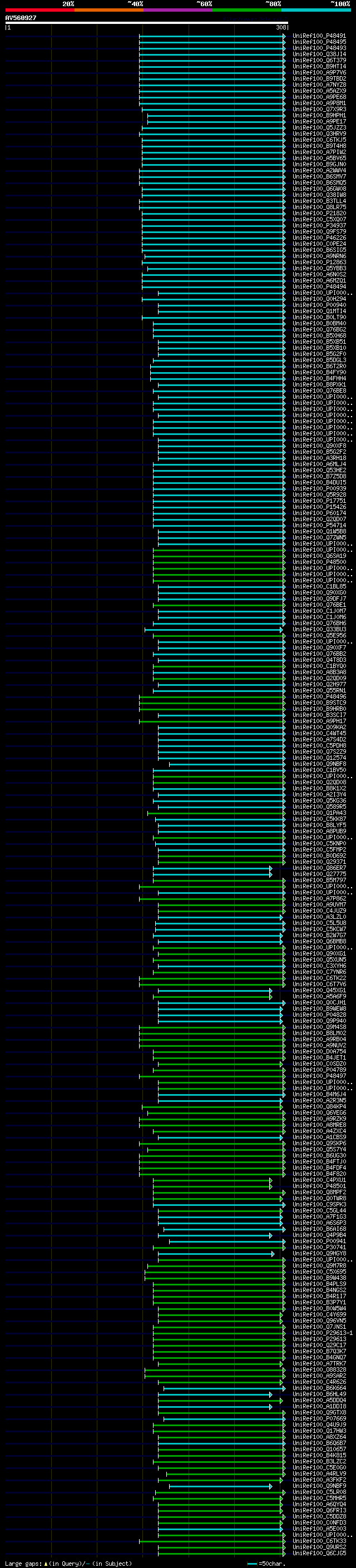Image resolution: width=356 pixels, height=1568 pixels.
Task: Open hit UniRef100_A9P7V6
Action: tap(319, 72)
